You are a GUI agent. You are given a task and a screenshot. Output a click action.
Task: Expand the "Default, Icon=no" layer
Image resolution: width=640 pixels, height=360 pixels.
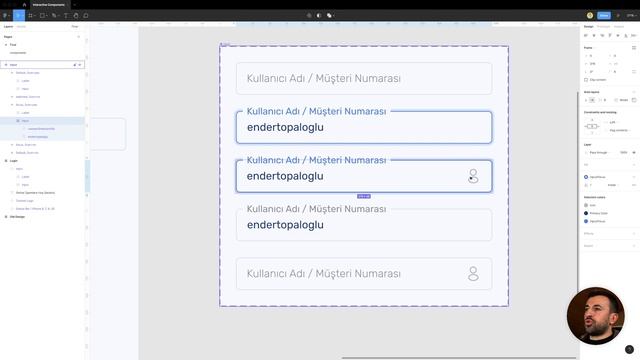pos(12,153)
